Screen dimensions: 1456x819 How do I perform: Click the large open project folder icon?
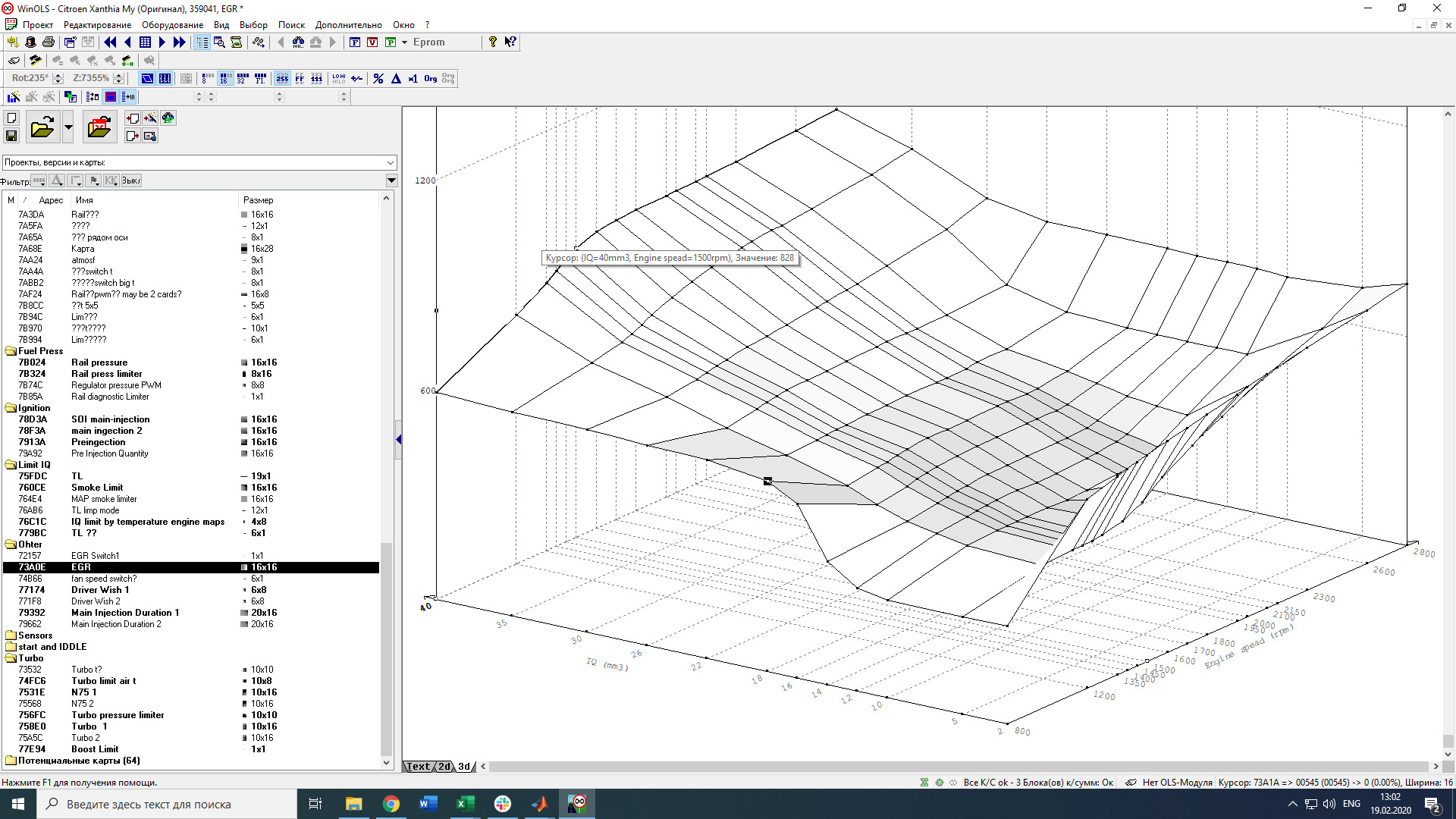[x=42, y=127]
